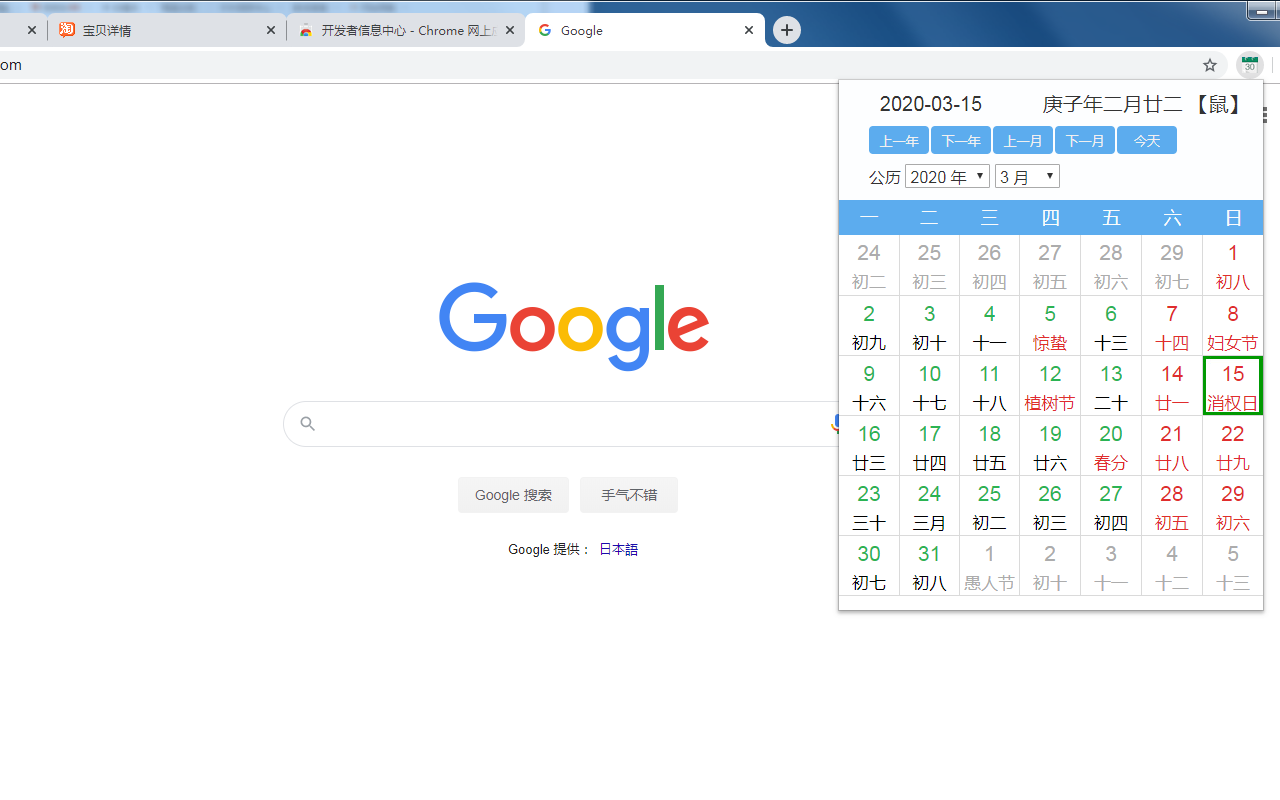
Task: Select March 14 廿一 date cell
Action: coord(1172,386)
